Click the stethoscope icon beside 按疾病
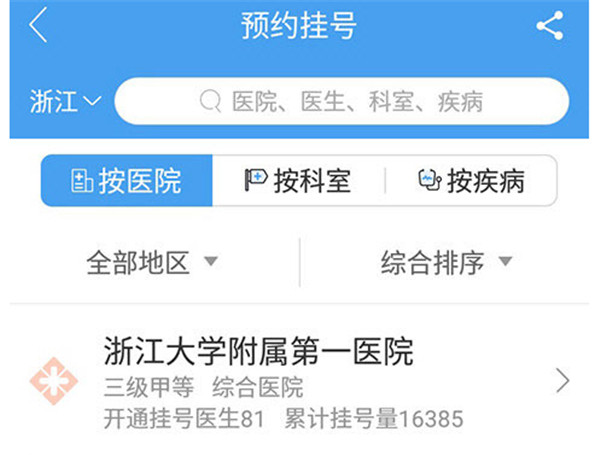 coord(430,180)
